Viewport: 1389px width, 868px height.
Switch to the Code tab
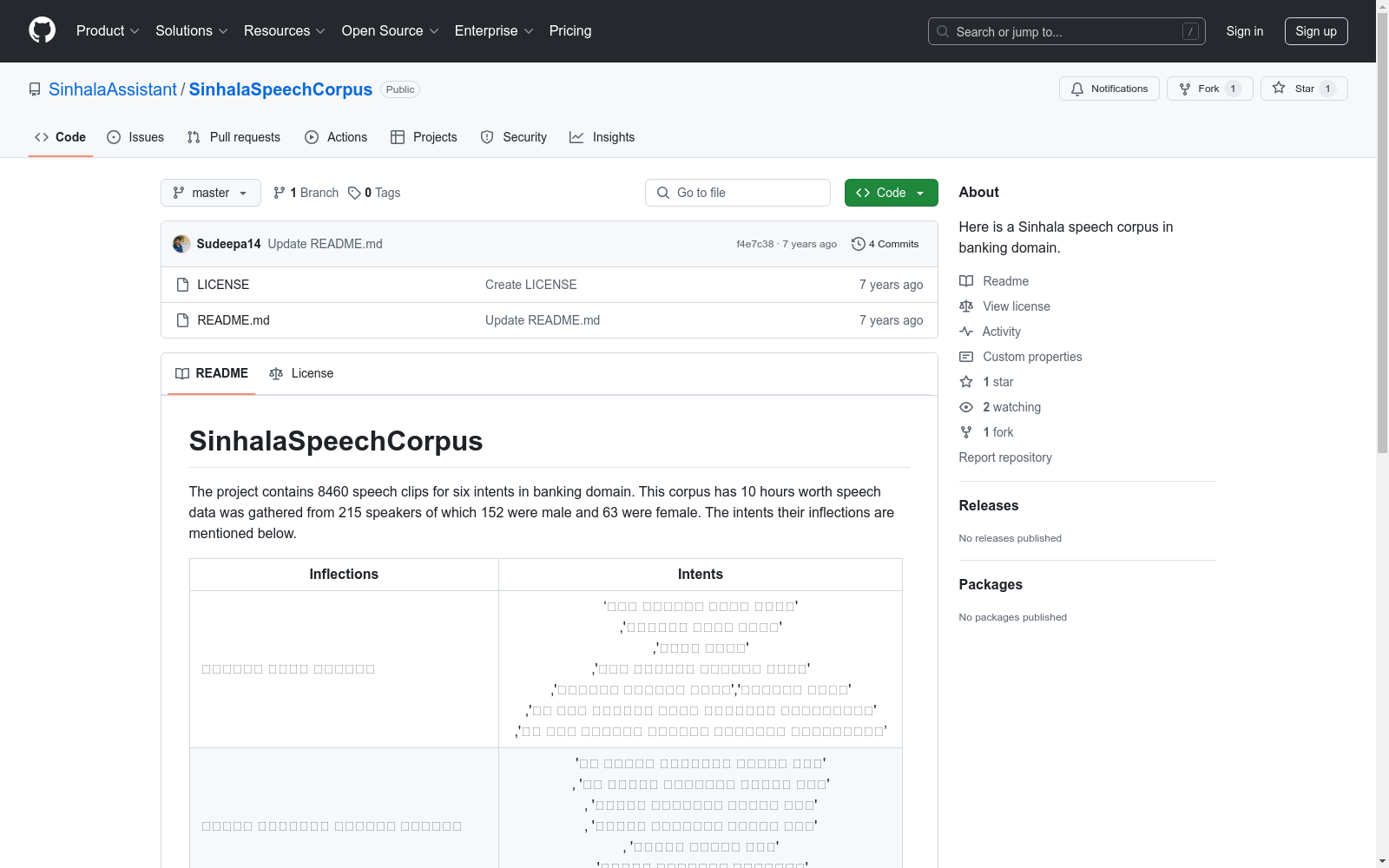pos(61,137)
